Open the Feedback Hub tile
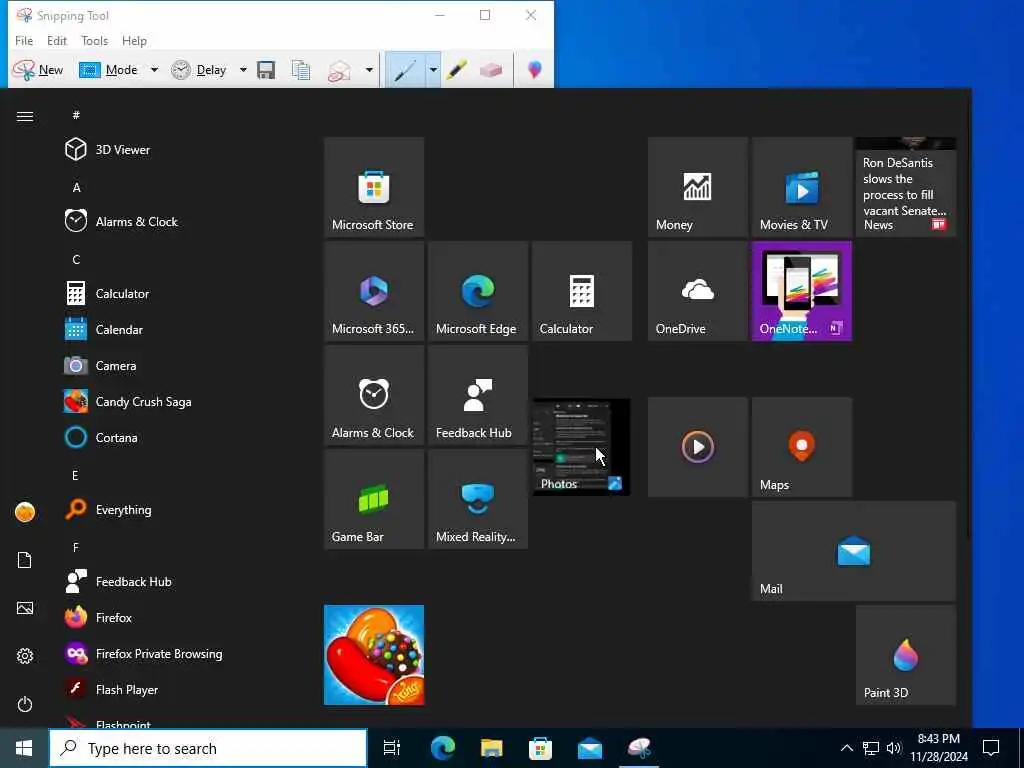The image size is (1024, 768). pyautogui.click(x=478, y=394)
